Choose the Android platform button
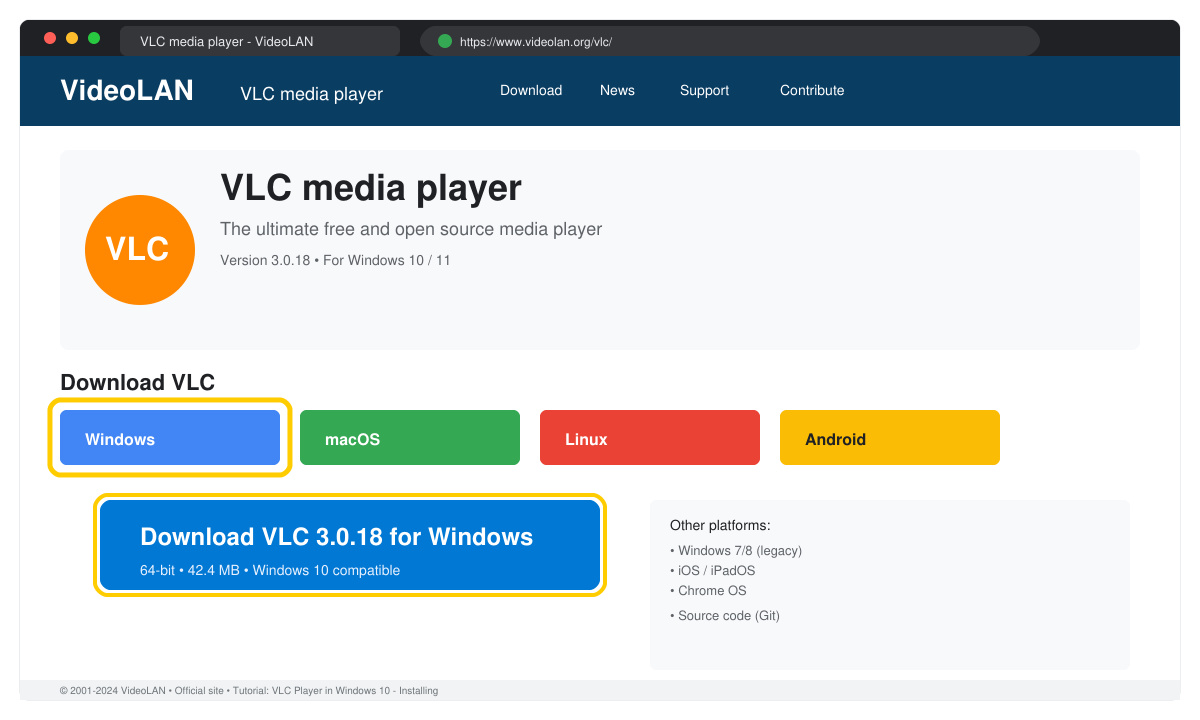 pos(890,438)
